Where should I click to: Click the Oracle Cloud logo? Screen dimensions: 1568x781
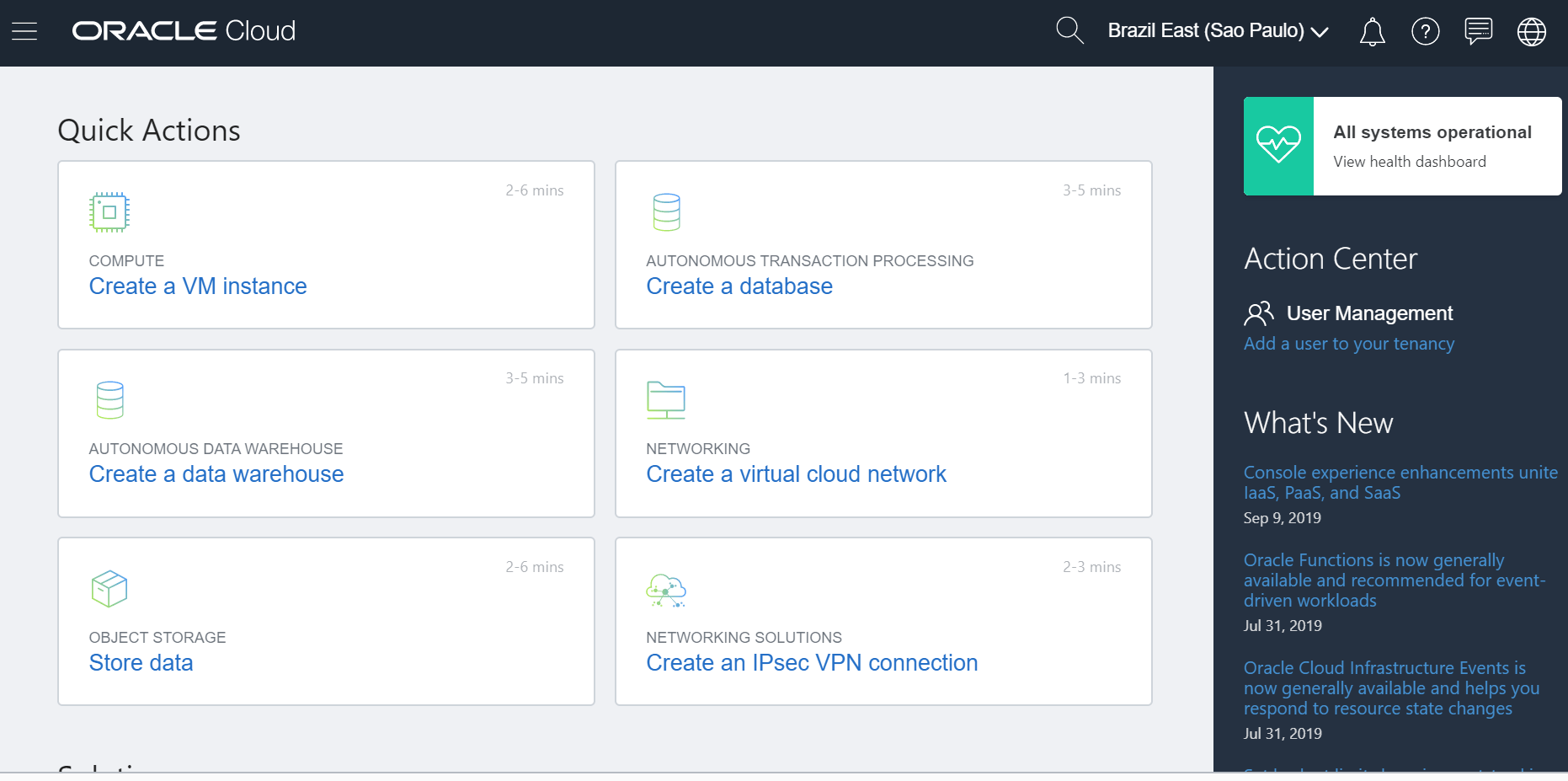tap(184, 31)
